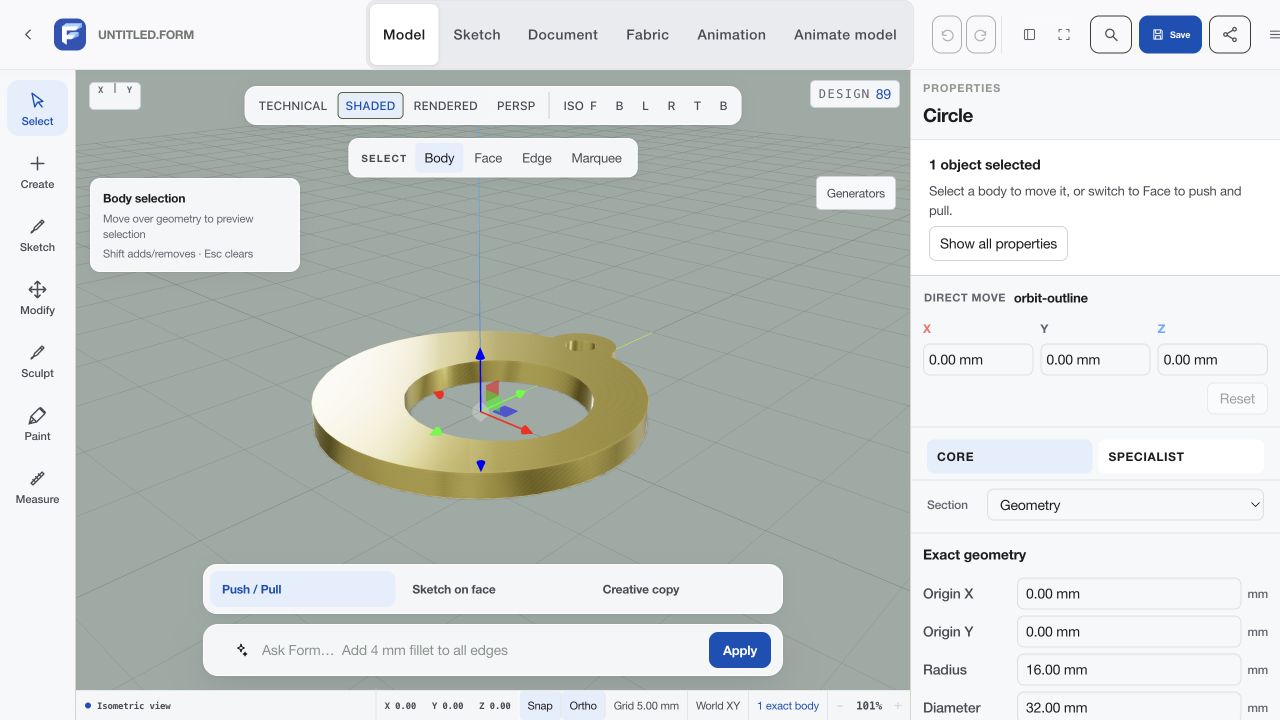Screen dimensions: 1280x720
Task: Click the sparkle icon in Ask Form
Action: click(x=242, y=650)
